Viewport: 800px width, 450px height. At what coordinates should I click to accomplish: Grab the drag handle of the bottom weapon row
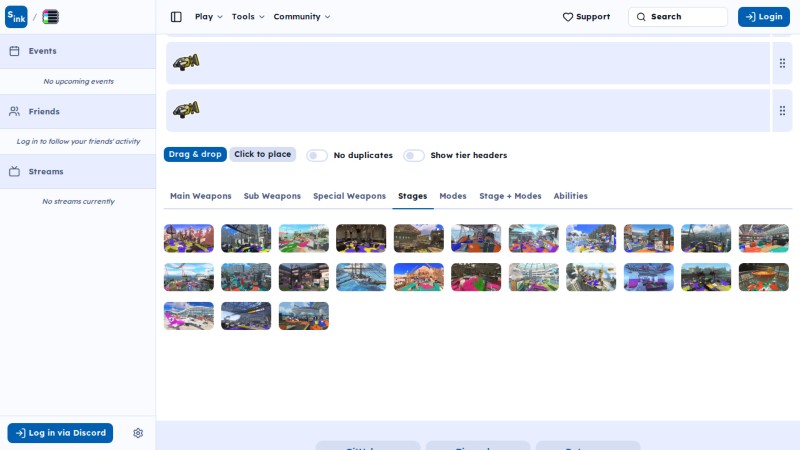[x=782, y=111]
